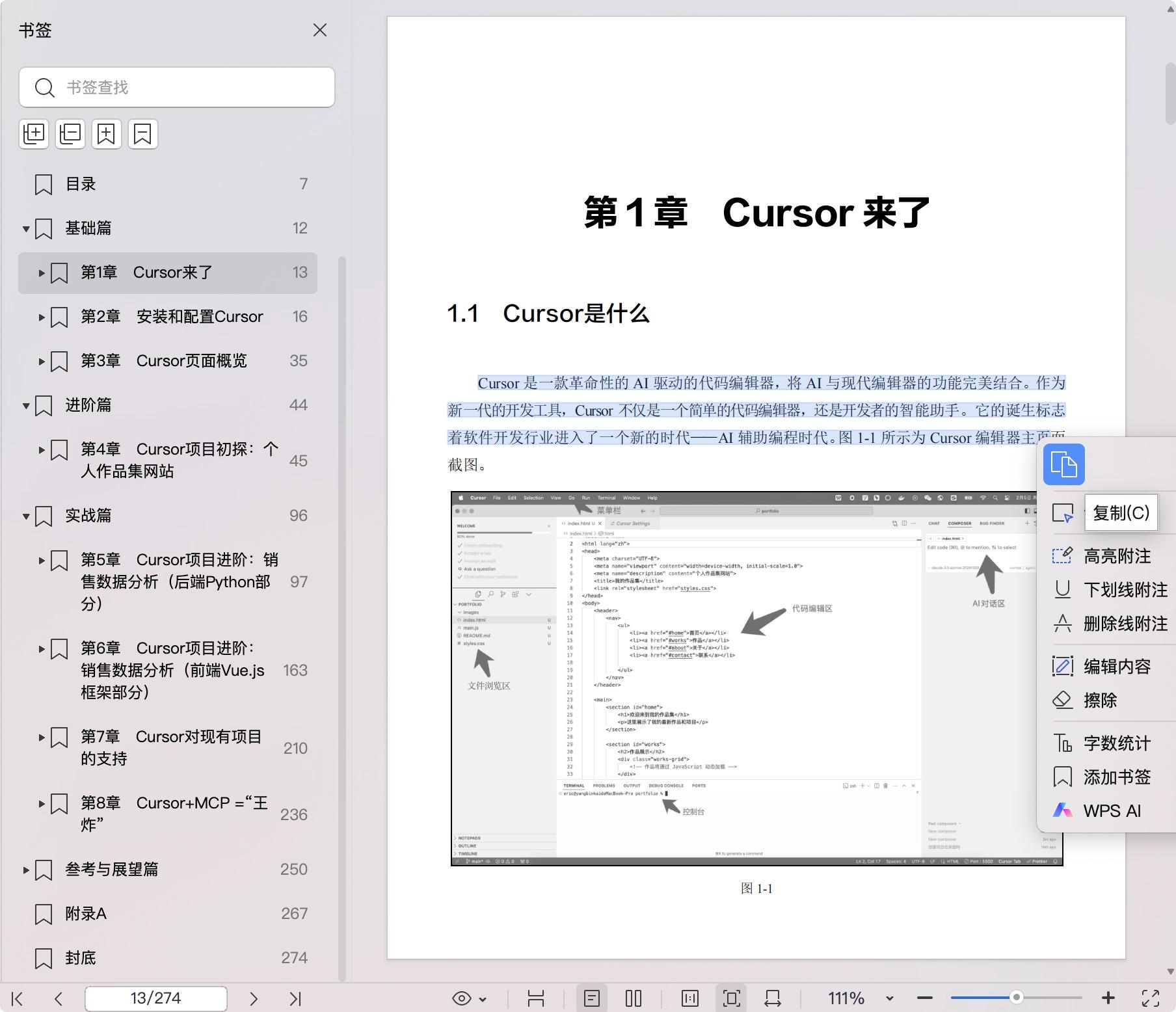The height and width of the screenshot is (1012, 1176).
Task: Click bookmark icon beside 基础篇
Action: 44,228
